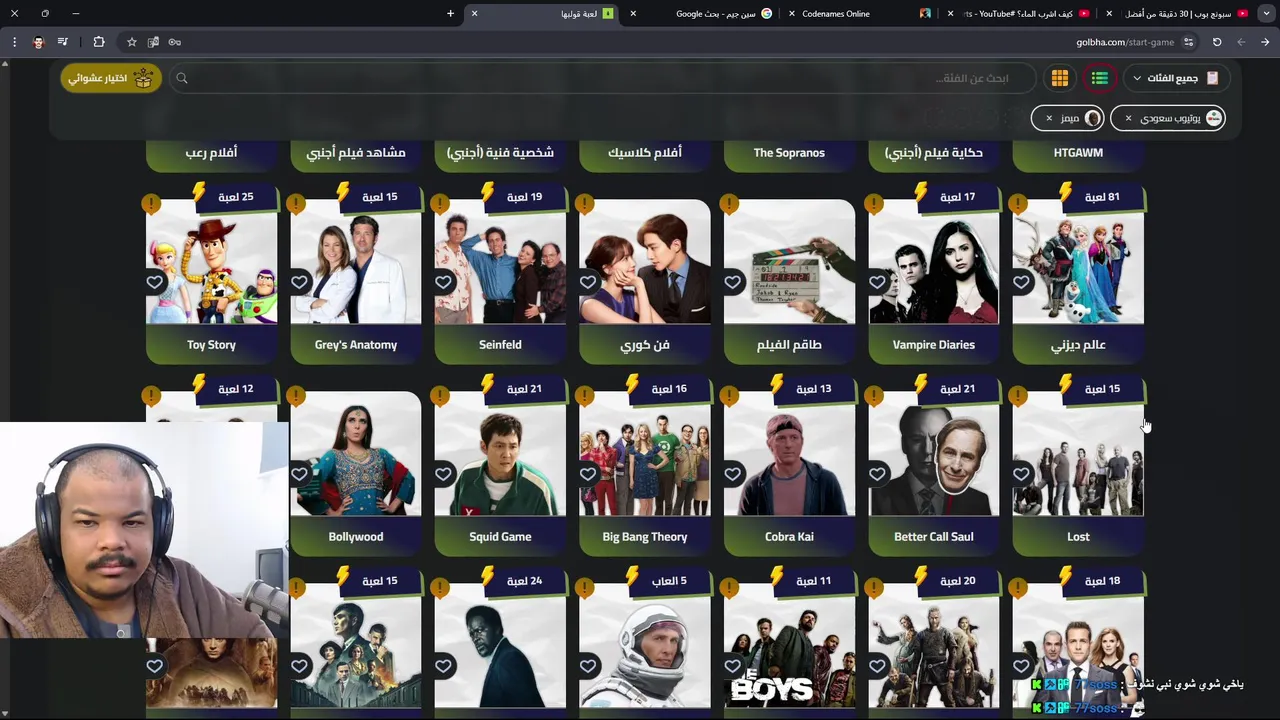This screenshot has width=1280, height=720.
Task: Favorite Better Call Saul with the heart
Action: pos(877,474)
